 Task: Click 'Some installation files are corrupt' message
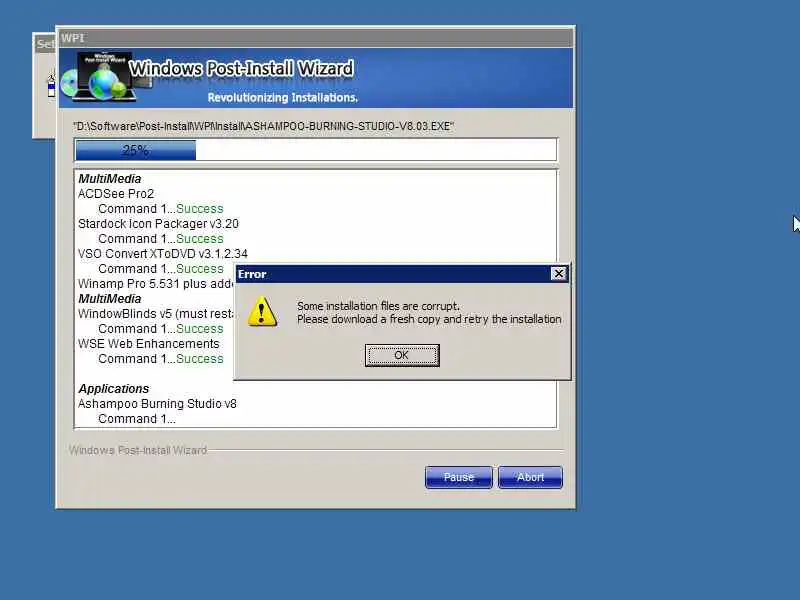(378, 306)
